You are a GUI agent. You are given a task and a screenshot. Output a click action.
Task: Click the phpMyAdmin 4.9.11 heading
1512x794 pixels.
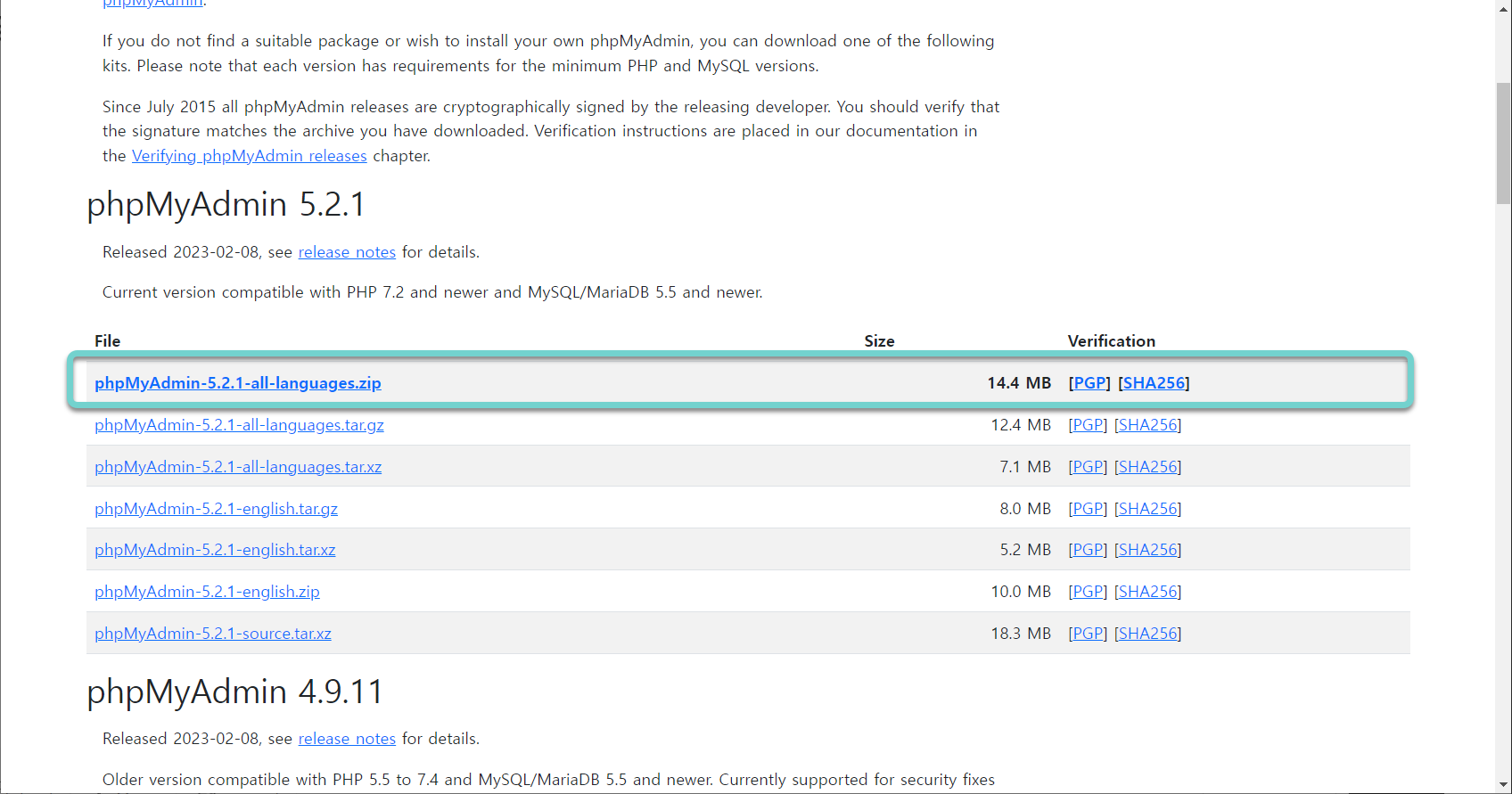coord(235,692)
